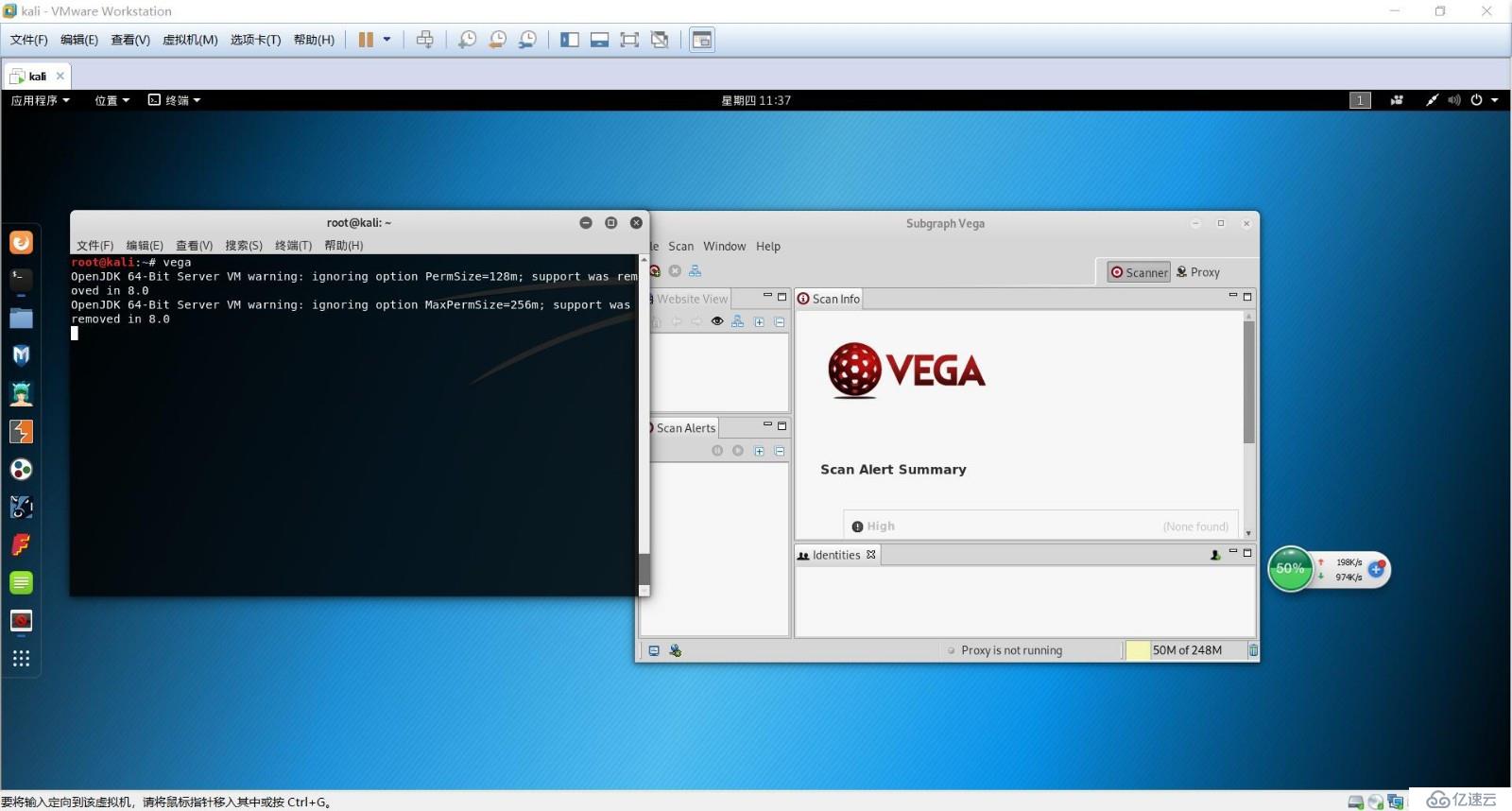Show all applications grid in dock
This screenshot has width=1512, height=811.
point(21,659)
